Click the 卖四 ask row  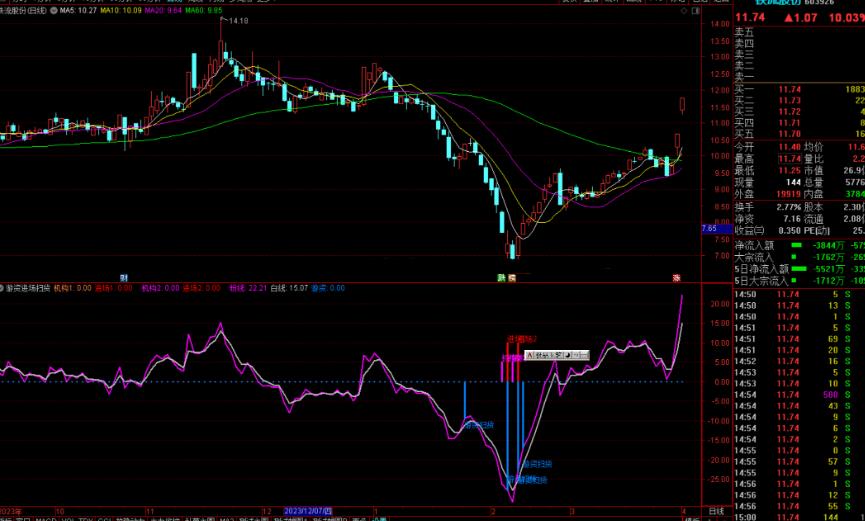coord(799,44)
